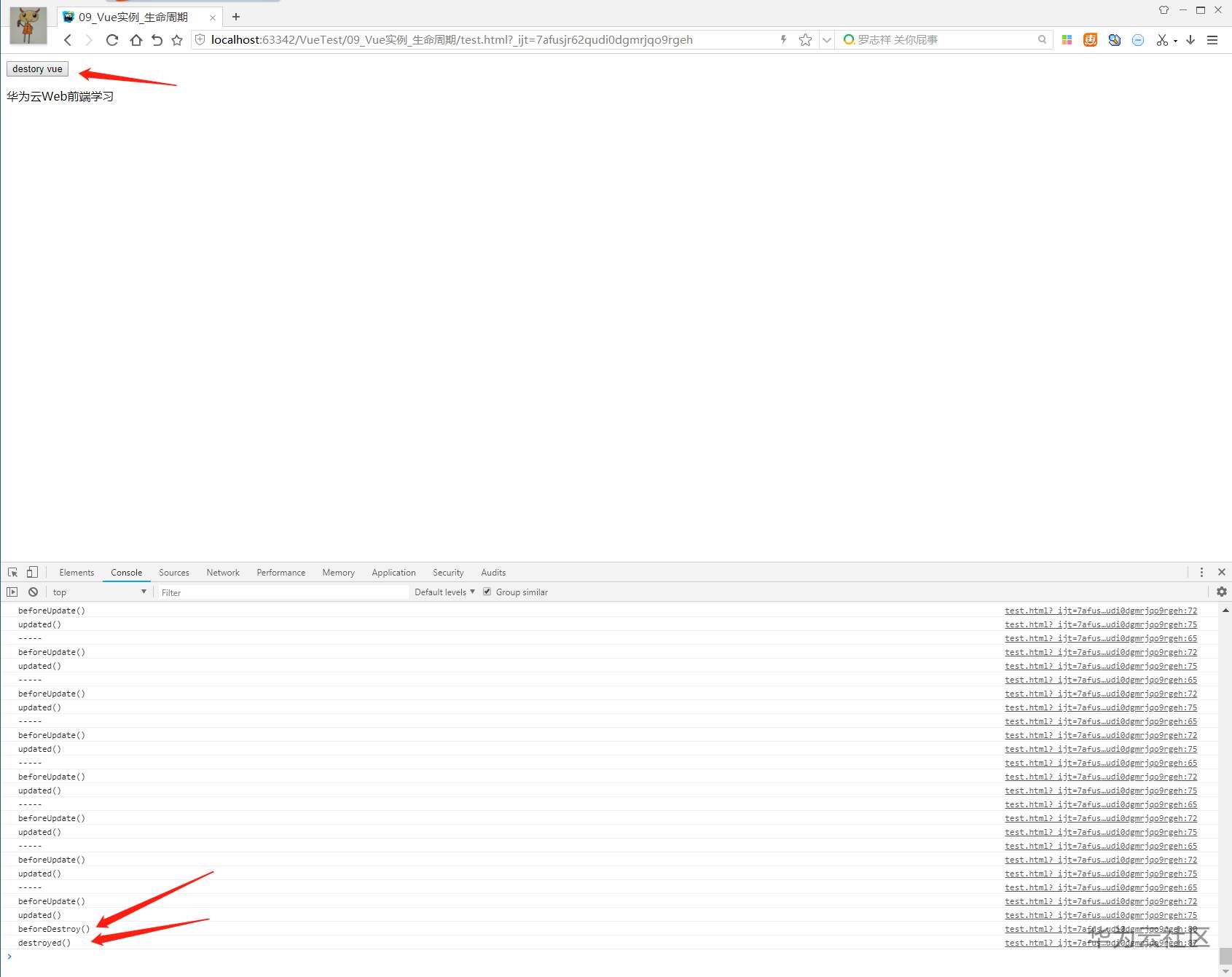Switch to the Console tab
The height and width of the screenshot is (977, 1232).
click(127, 573)
